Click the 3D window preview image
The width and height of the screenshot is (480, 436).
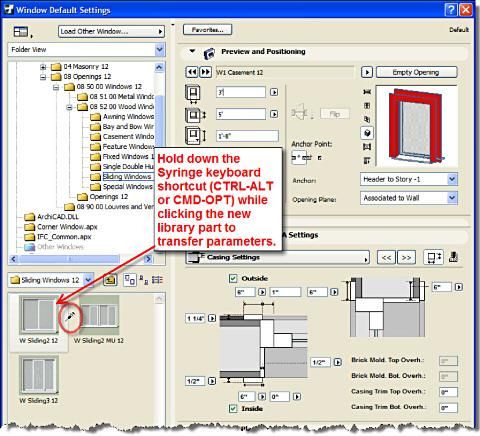pos(416,126)
